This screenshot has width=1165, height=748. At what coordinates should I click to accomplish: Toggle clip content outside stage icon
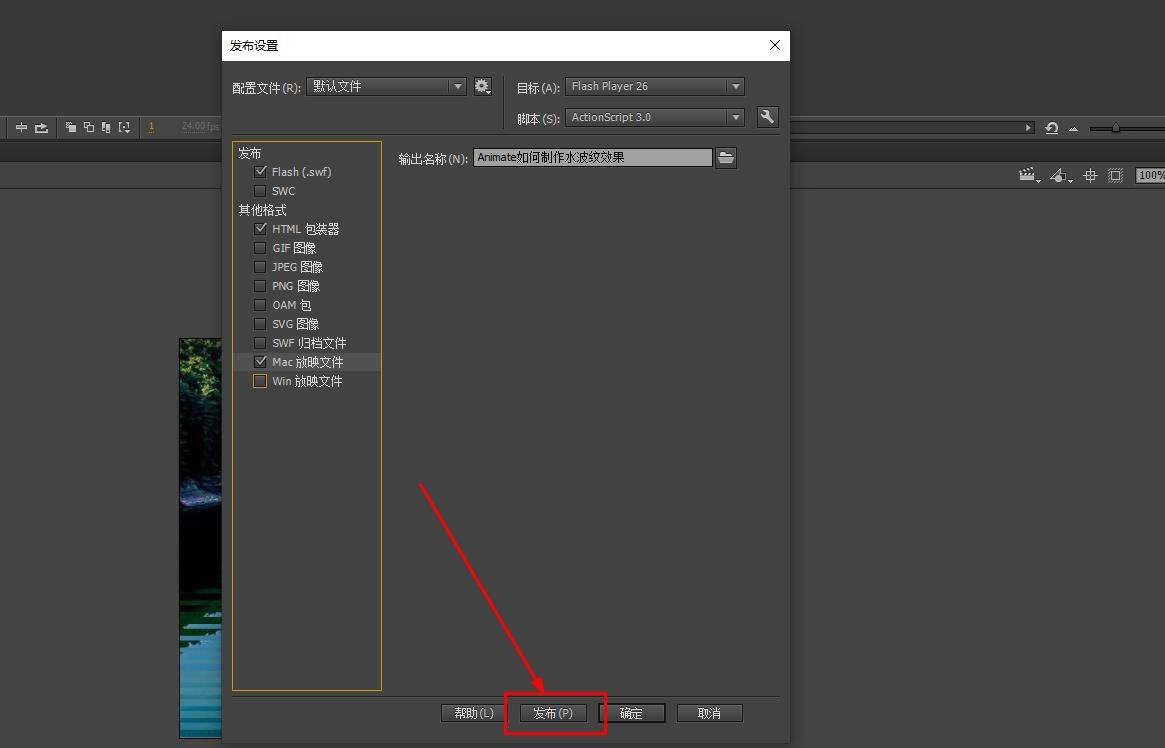[1115, 175]
